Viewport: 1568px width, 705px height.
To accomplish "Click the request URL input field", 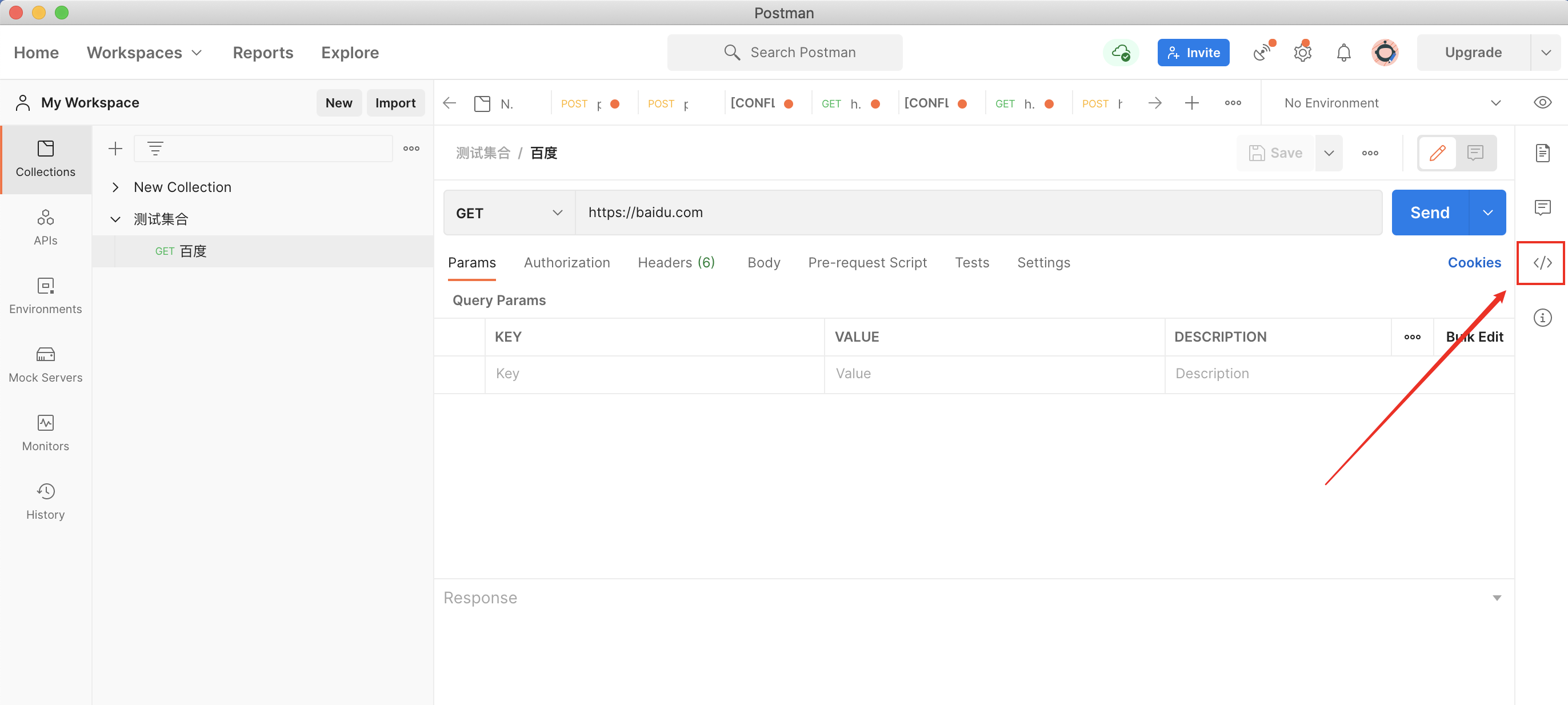I will tap(974, 213).
